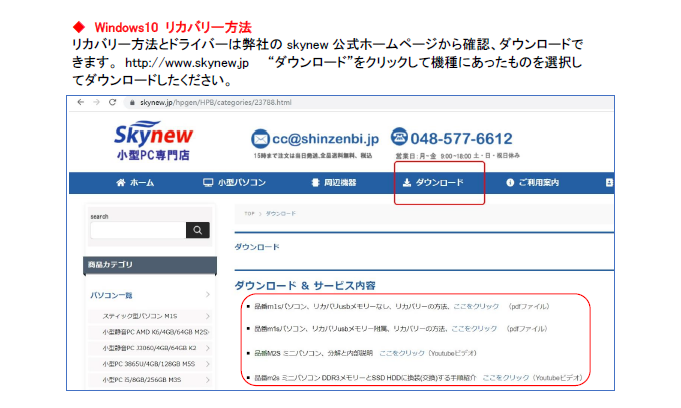
Task: Click the telephone icon beside 048-577-6612
Action: coord(401,137)
